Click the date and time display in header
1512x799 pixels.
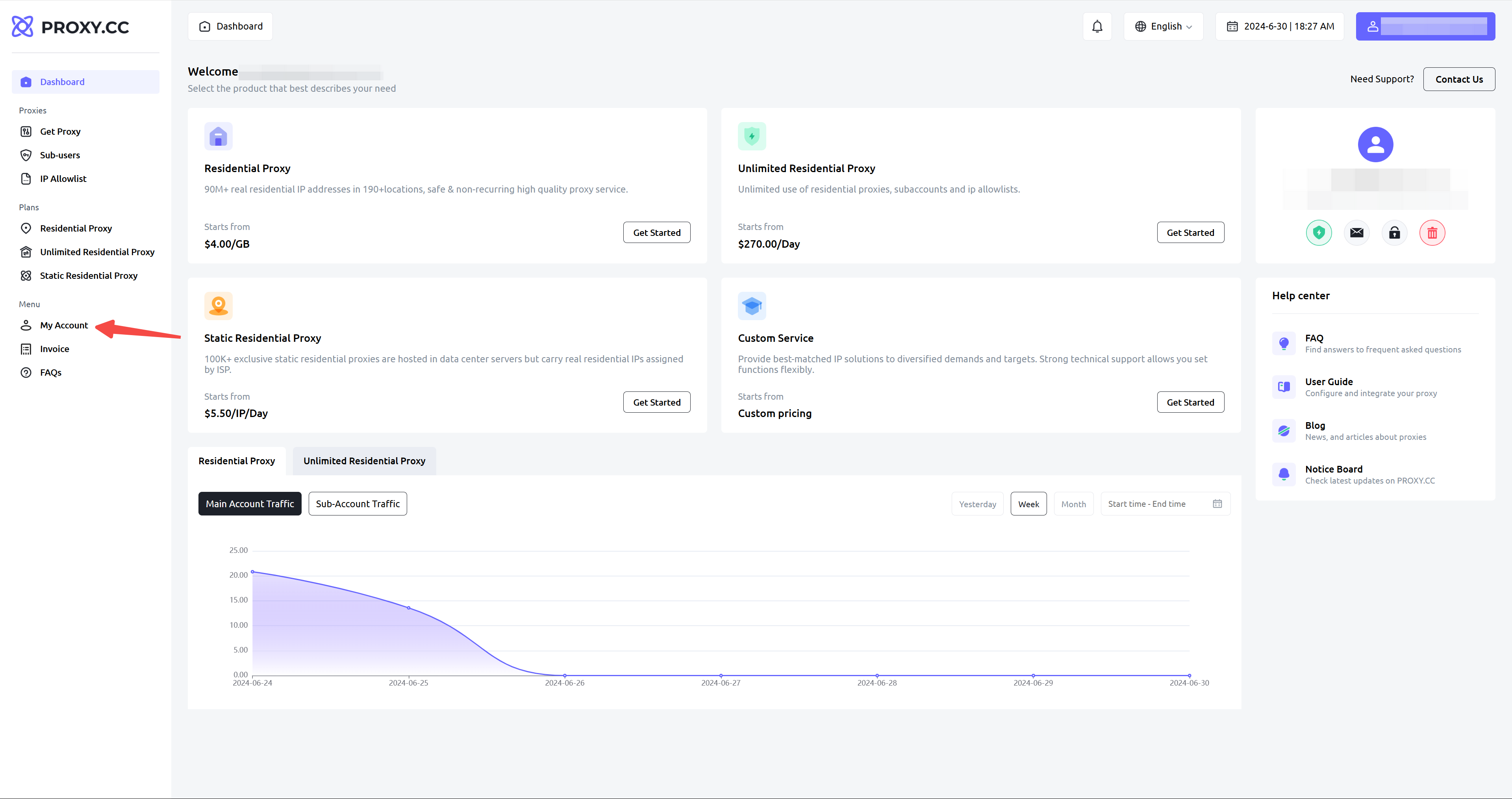pos(1280,26)
